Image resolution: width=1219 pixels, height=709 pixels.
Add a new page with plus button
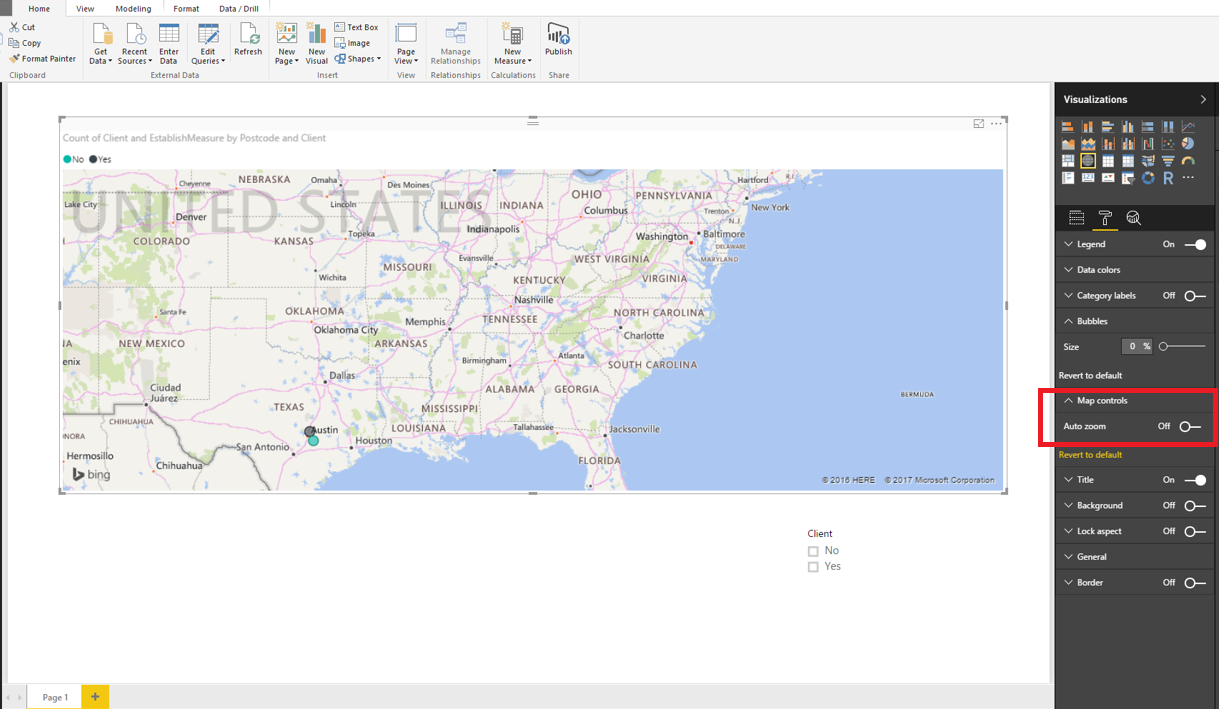[95, 697]
